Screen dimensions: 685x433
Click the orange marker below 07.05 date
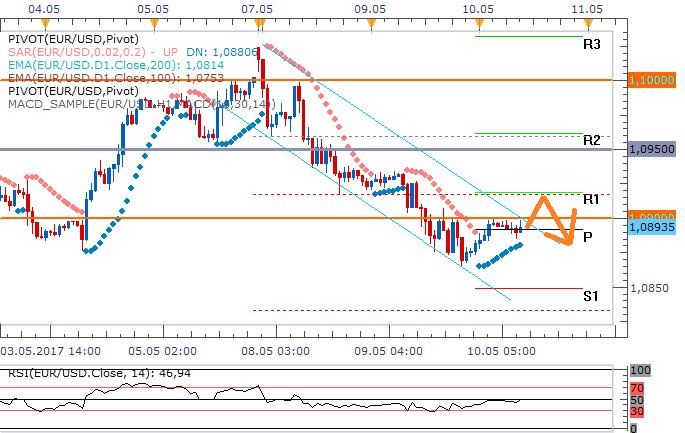tap(260, 21)
